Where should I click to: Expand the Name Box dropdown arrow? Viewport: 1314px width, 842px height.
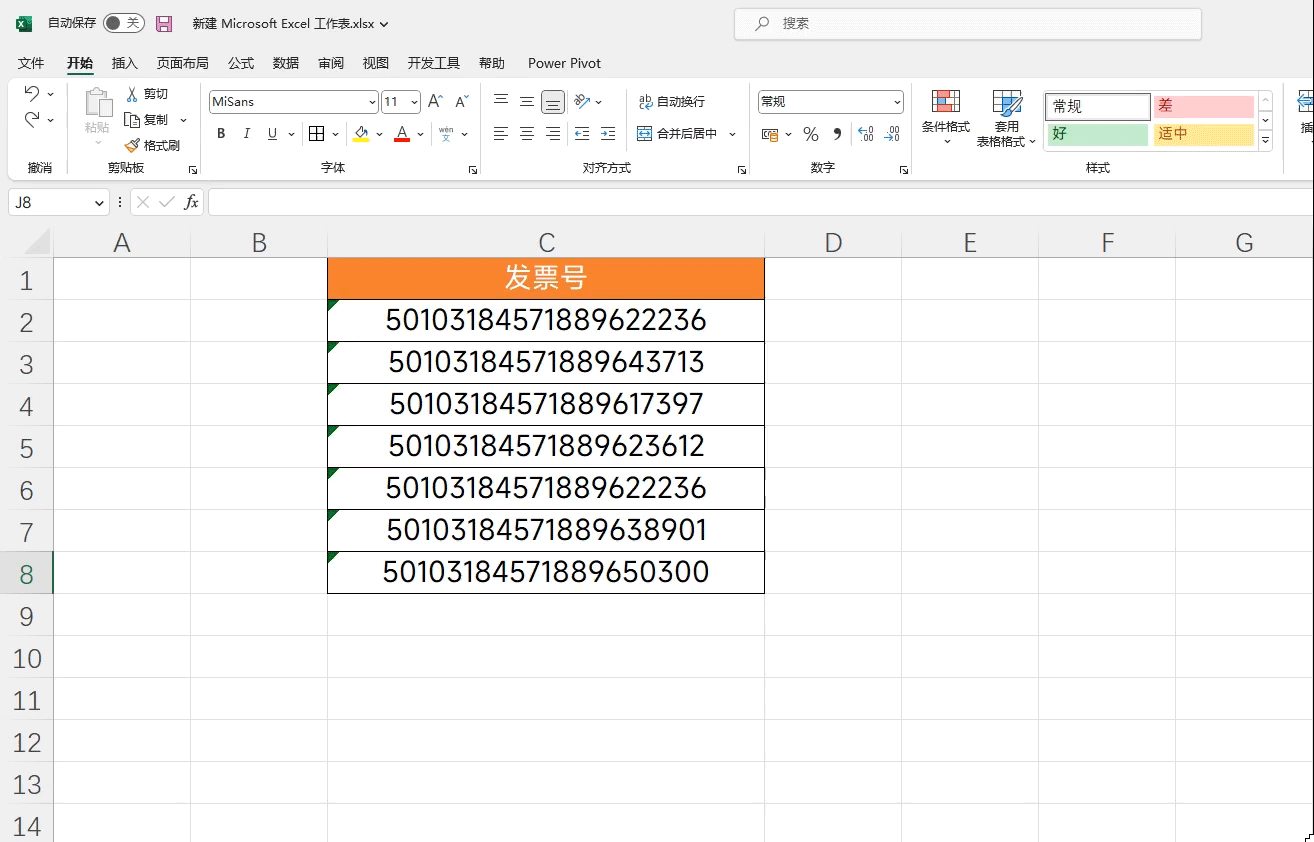(x=98, y=202)
